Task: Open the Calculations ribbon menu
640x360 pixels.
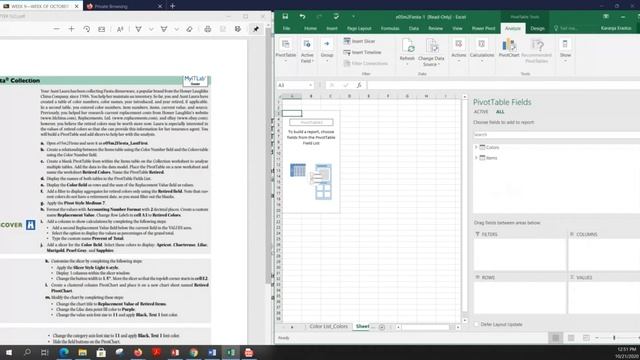Action: pos(482,51)
